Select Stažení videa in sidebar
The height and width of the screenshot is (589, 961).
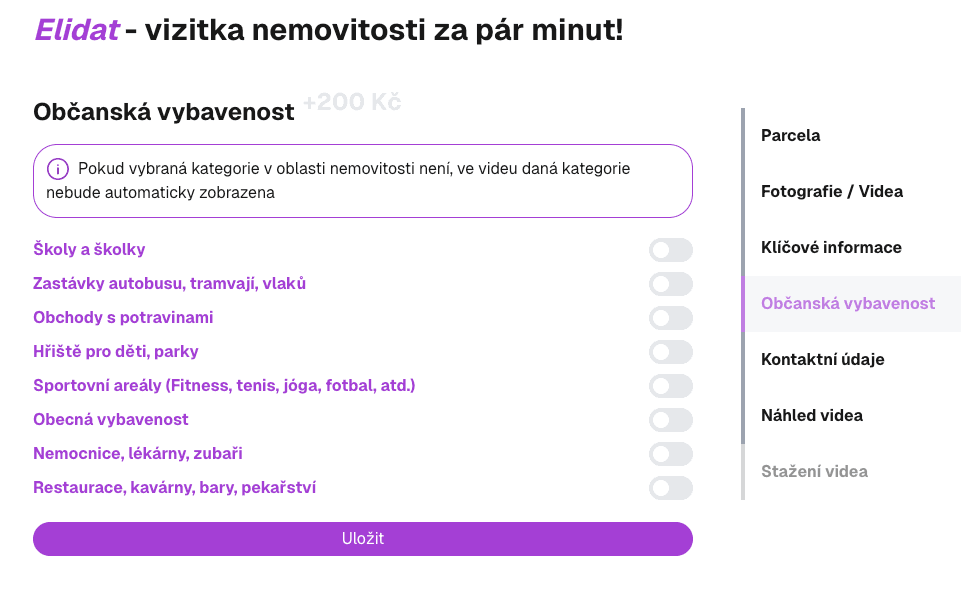[813, 471]
